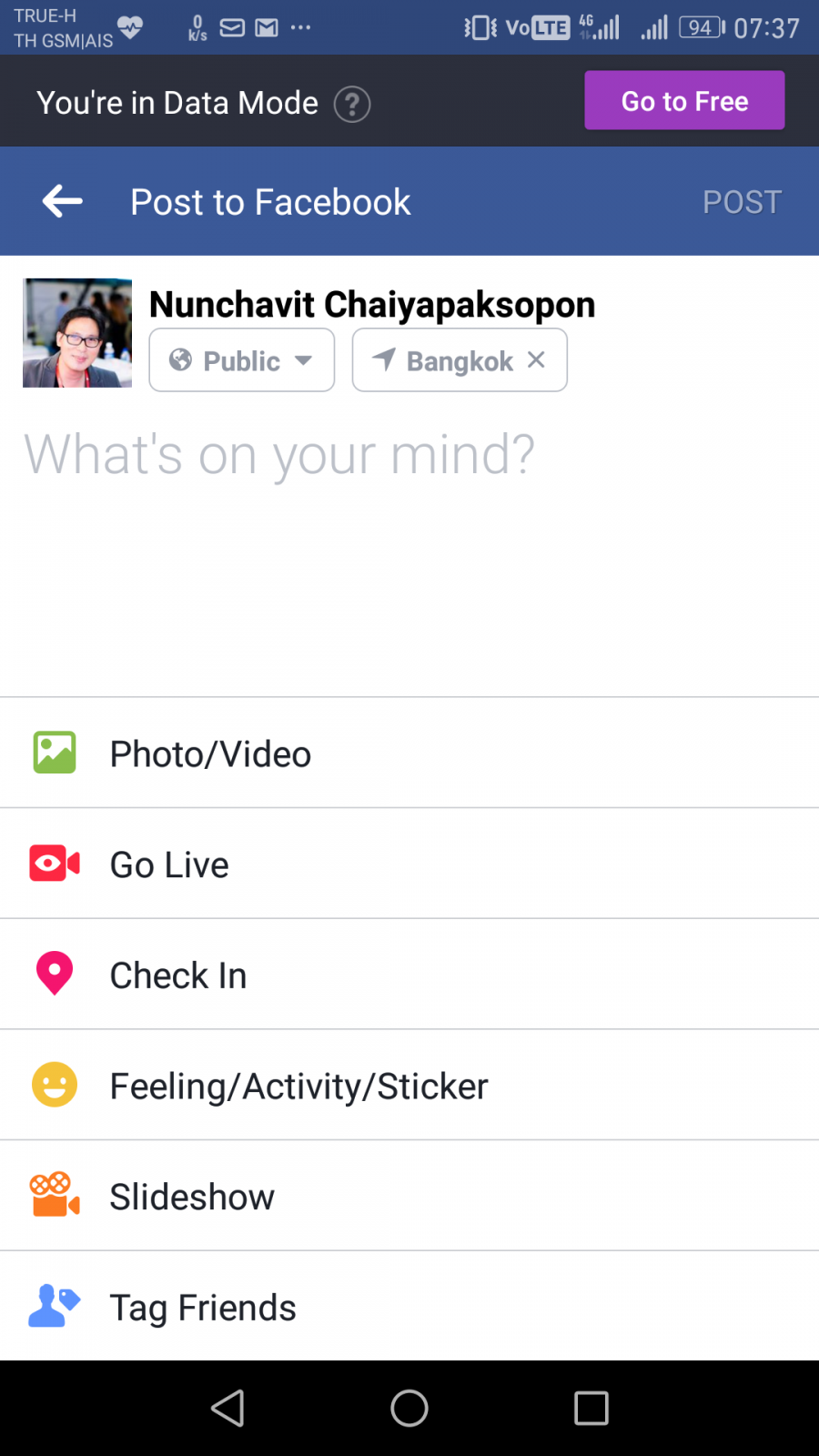This screenshot has width=819, height=1456.
Task: Tap the profile picture thumbnail
Action: 77,333
